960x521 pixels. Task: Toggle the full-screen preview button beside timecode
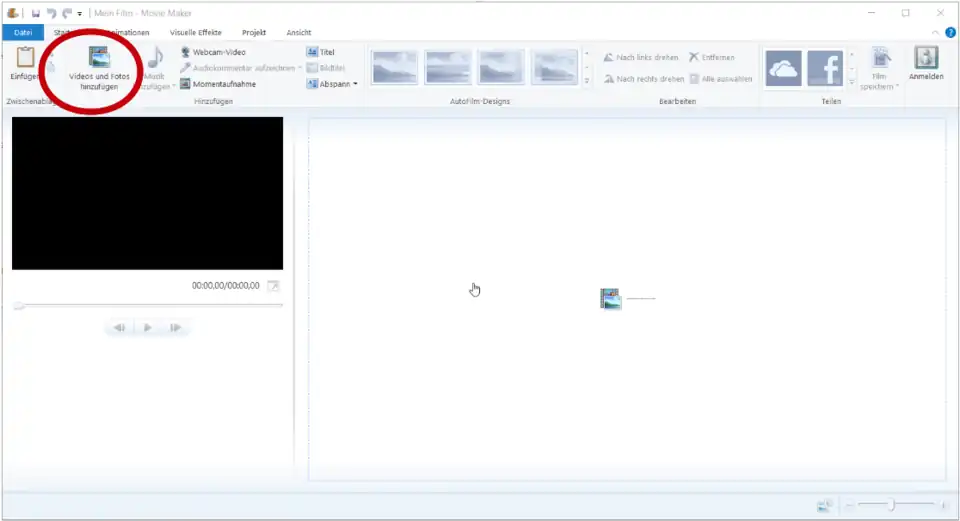[x=273, y=286]
